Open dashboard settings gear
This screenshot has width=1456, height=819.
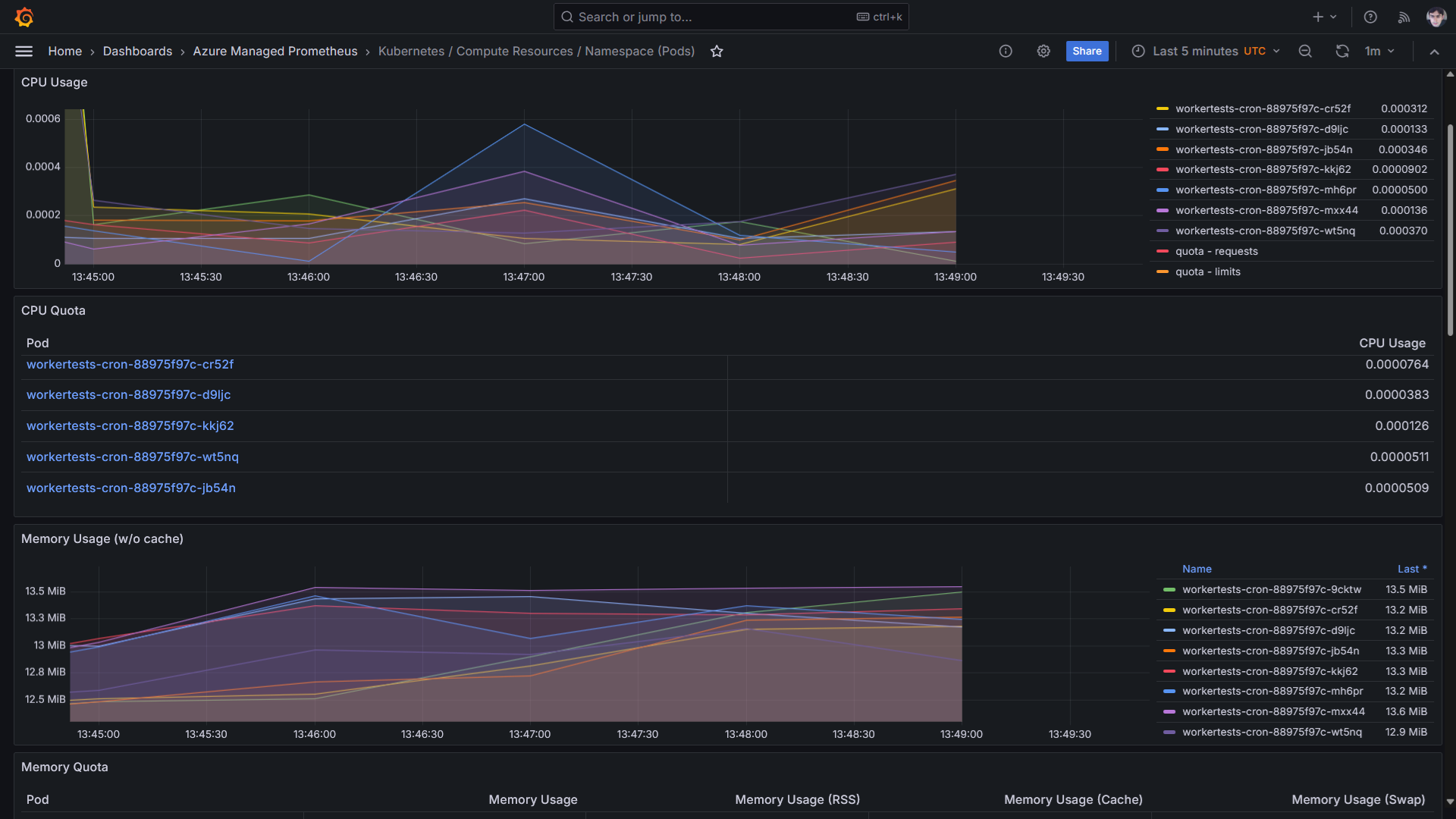tap(1043, 52)
